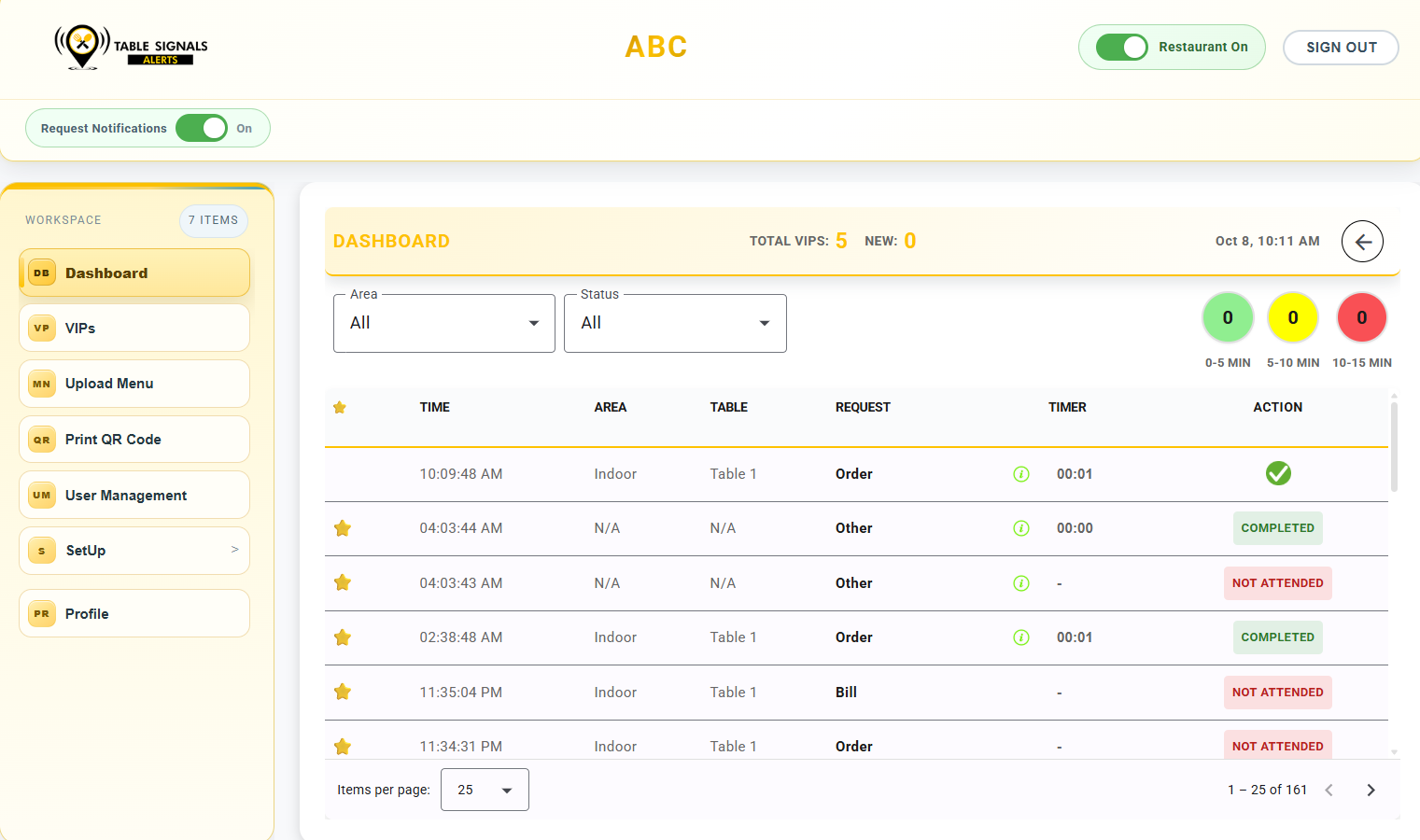Click the ABC restaurant name title
This screenshot has width=1420, height=840.
tap(656, 47)
